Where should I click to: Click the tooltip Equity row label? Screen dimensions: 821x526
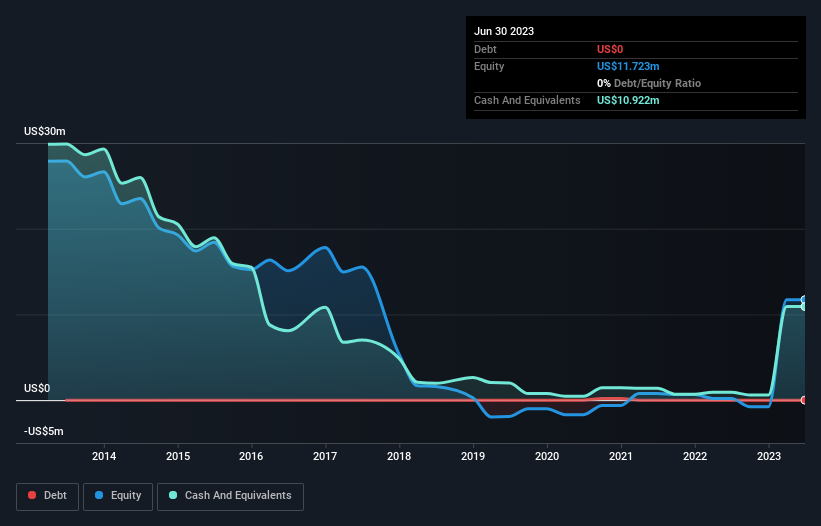[489, 66]
